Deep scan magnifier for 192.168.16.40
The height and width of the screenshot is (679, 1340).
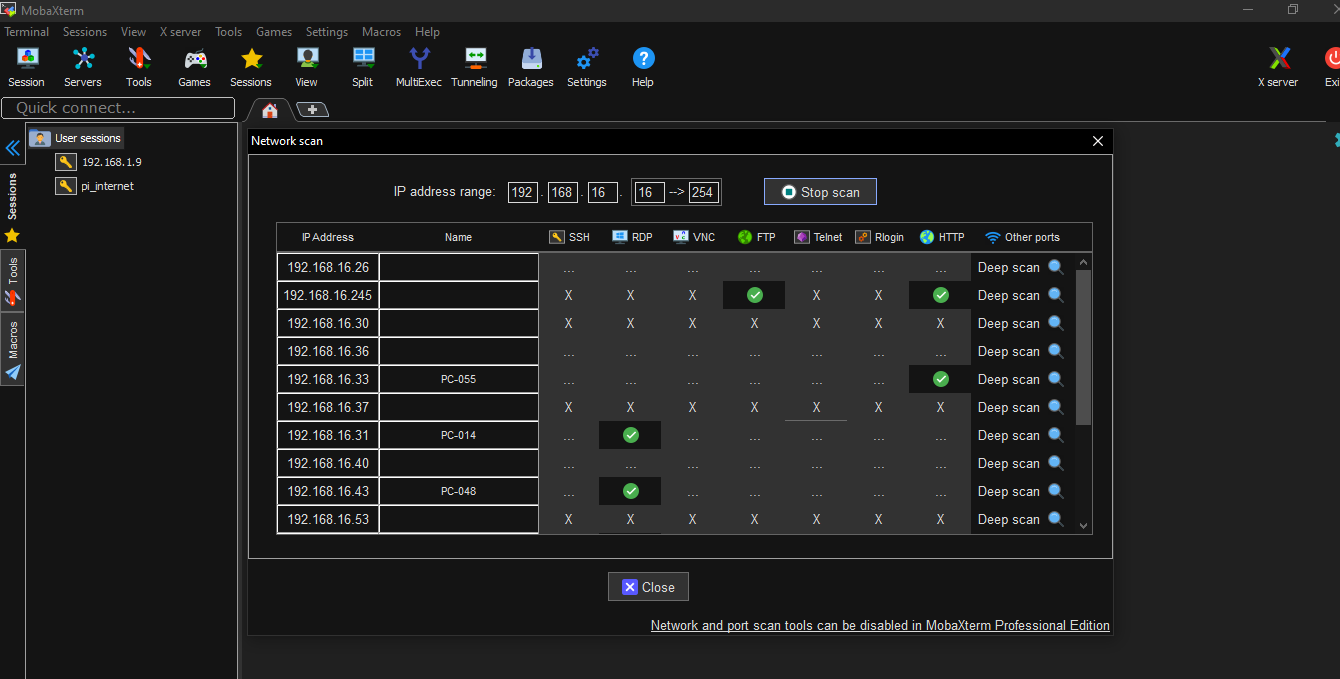tap(1056, 463)
